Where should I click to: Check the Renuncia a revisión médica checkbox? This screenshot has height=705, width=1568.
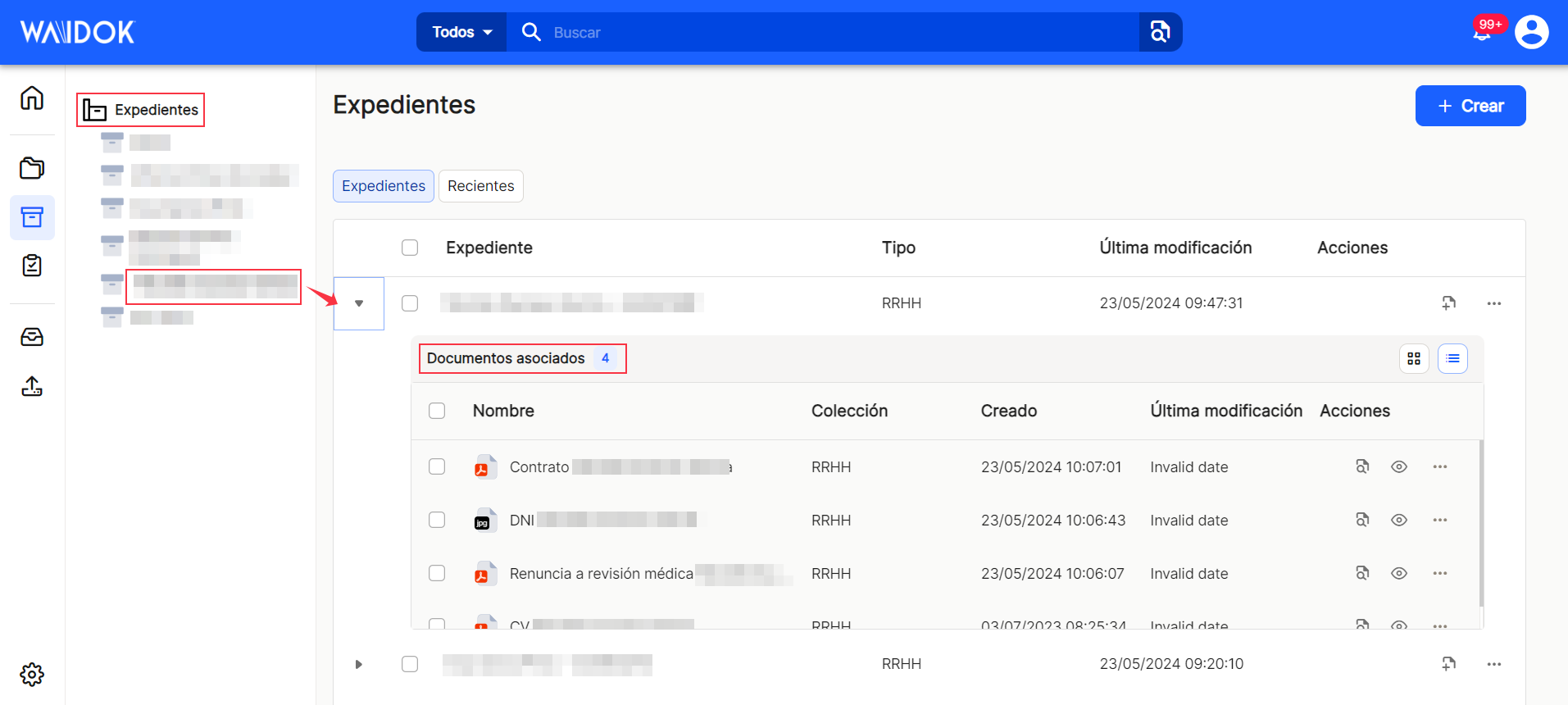click(437, 573)
